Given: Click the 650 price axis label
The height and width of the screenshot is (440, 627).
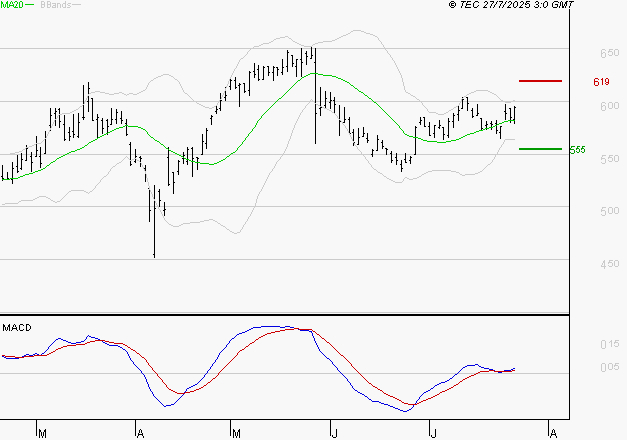Looking at the screenshot, I should pos(609,53).
